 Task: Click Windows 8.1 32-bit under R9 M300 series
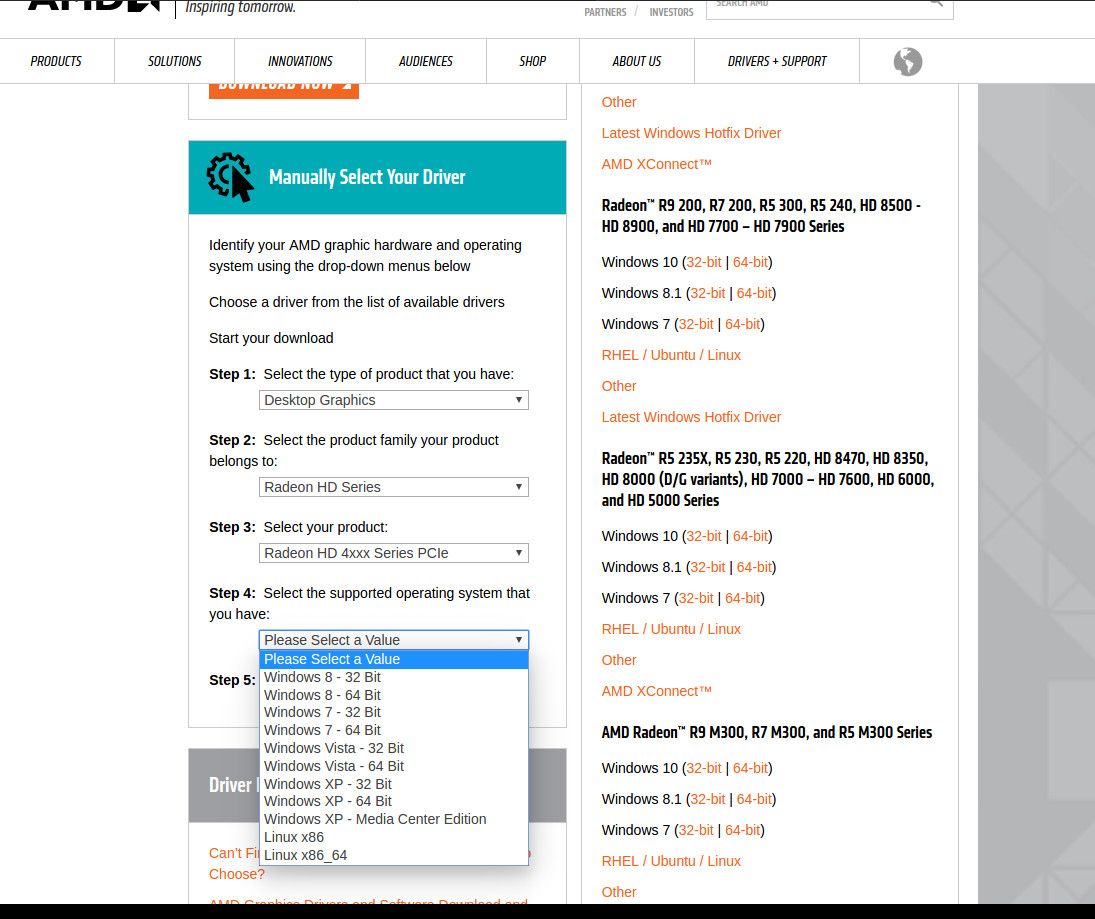(707, 799)
